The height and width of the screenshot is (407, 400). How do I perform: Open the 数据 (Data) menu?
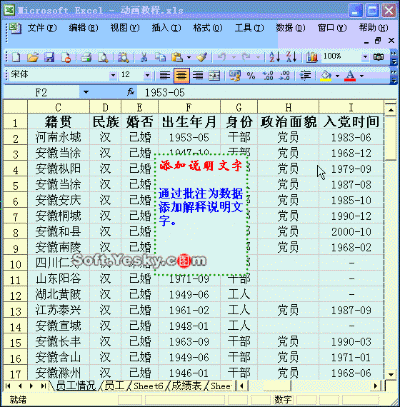(290, 28)
